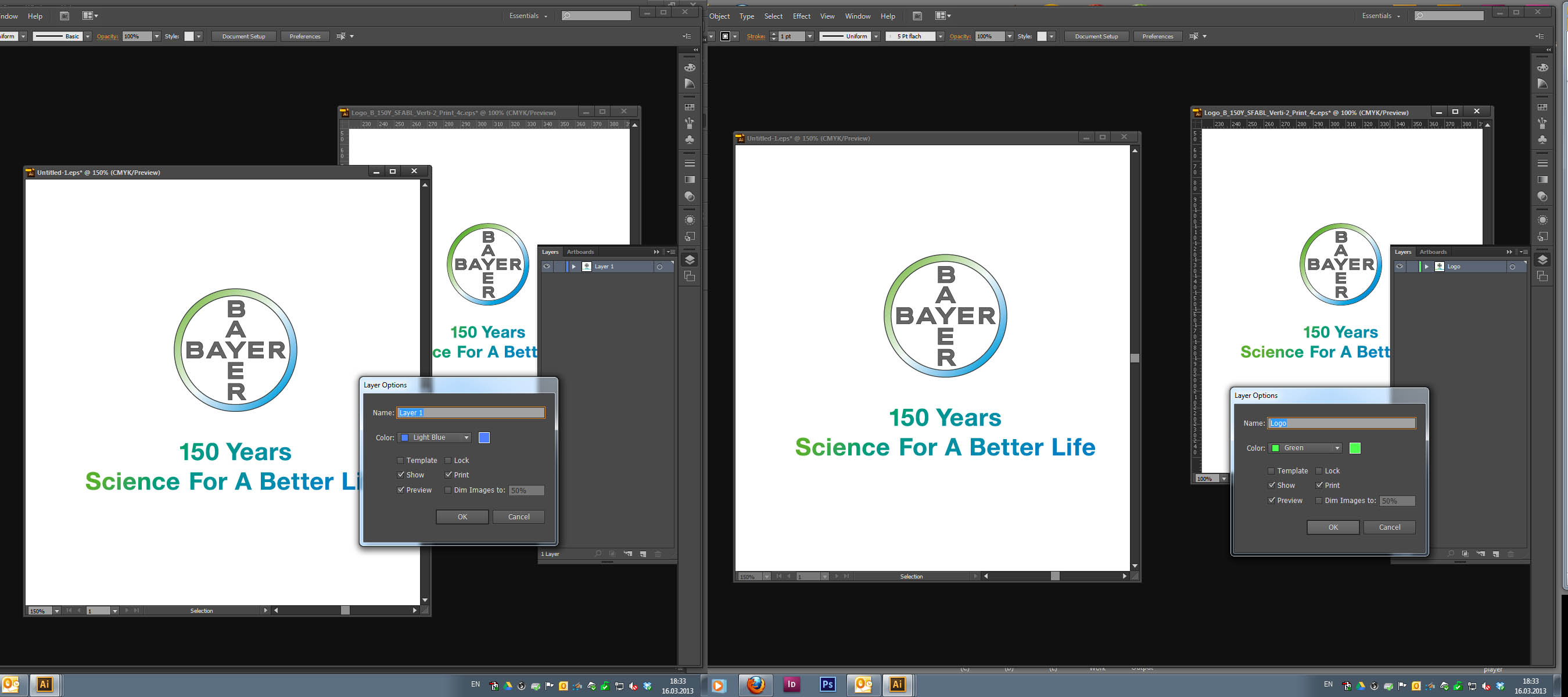Image resolution: width=1568 pixels, height=697 pixels.
Task: Open the Artboards panel icon in the left dock
Action: point(690,276)
